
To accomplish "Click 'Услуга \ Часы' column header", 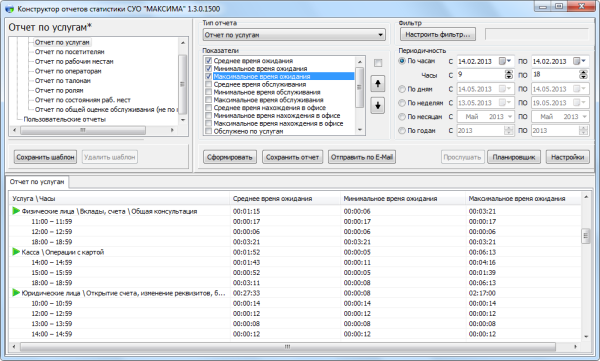I will 119,198.
